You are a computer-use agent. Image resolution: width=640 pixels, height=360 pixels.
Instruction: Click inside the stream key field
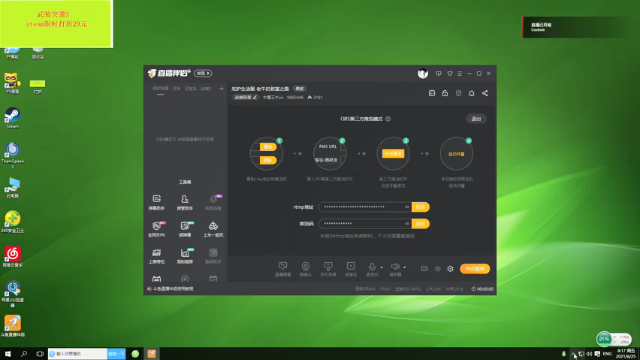pyautogui.click(x=365, y=224)
